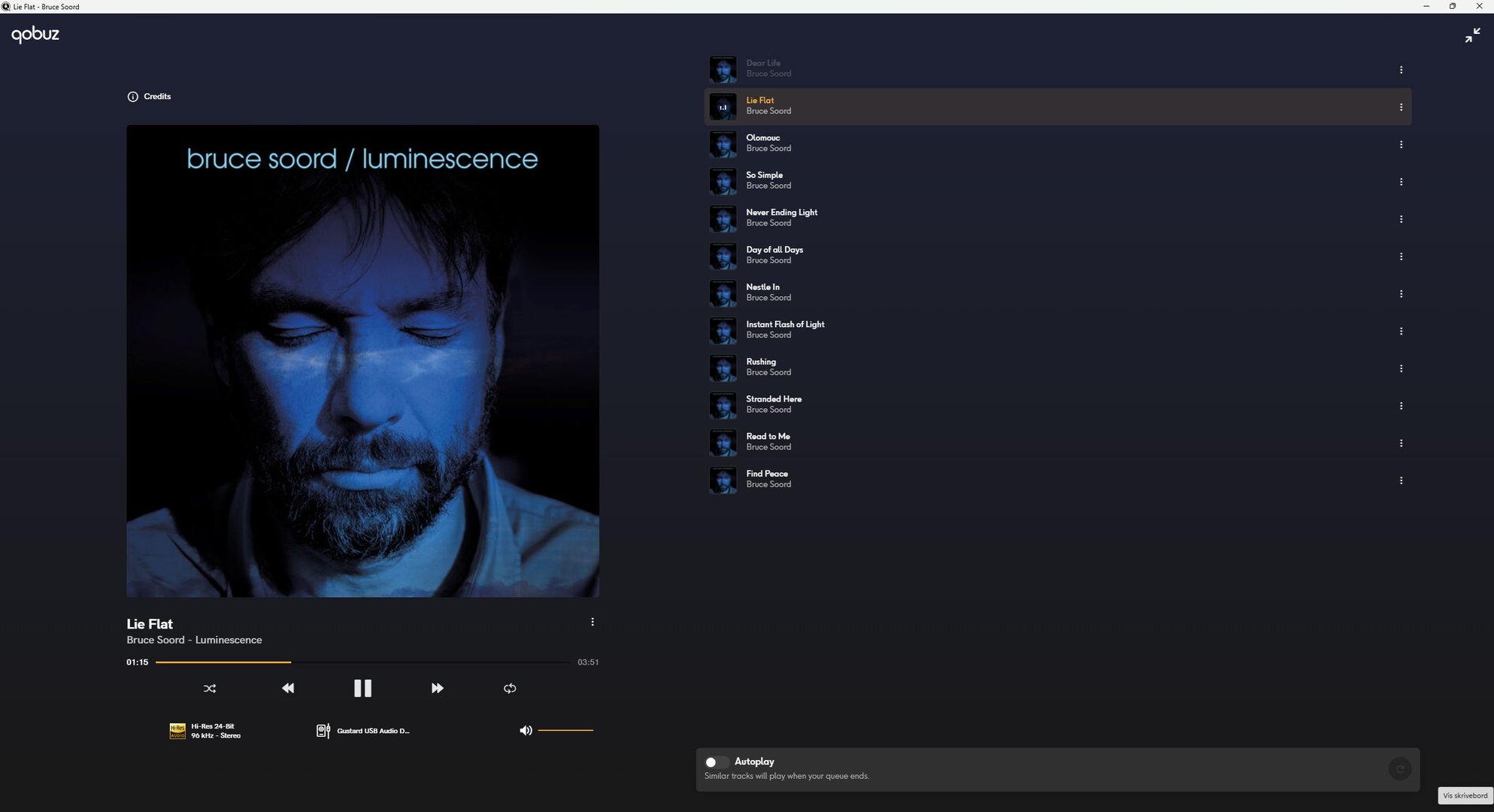
Task: Exit full-screen player with collapse arrows icon
Action: pyautogui.click(x=1472, y=35)
